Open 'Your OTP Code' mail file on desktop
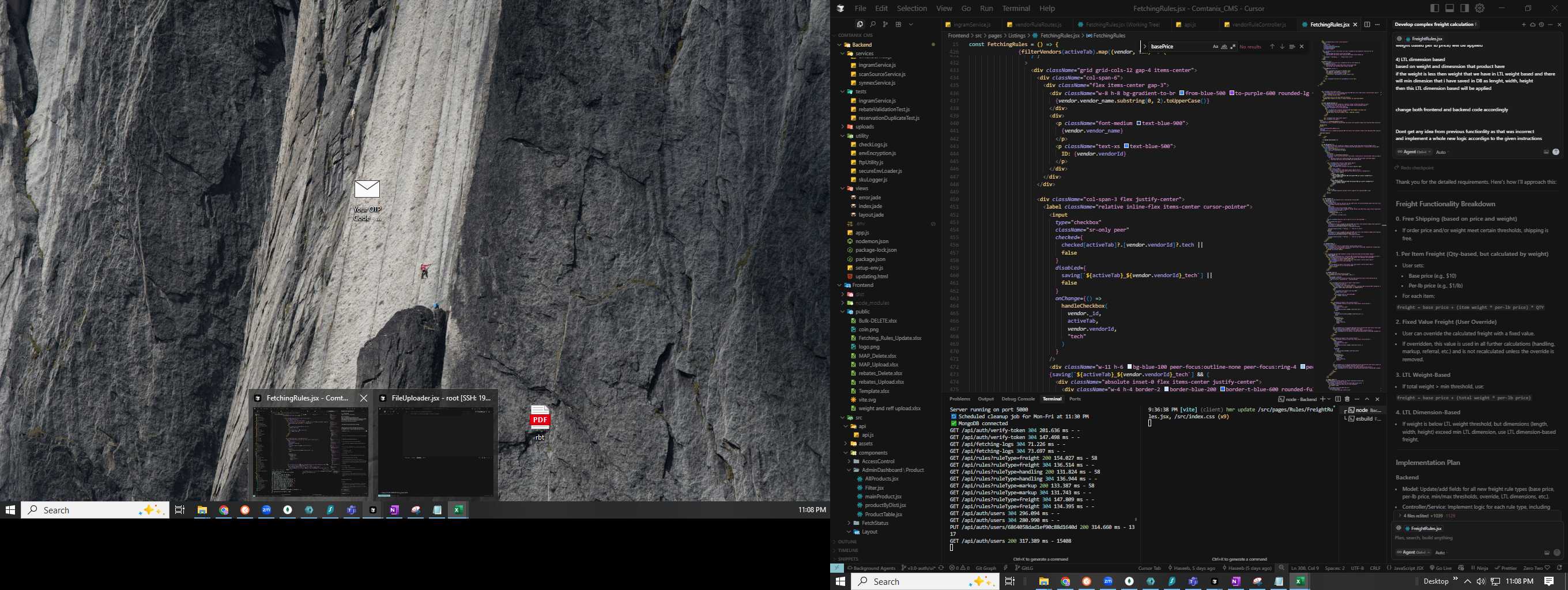This screenshot has height=590, width=1568. [367, 200]
